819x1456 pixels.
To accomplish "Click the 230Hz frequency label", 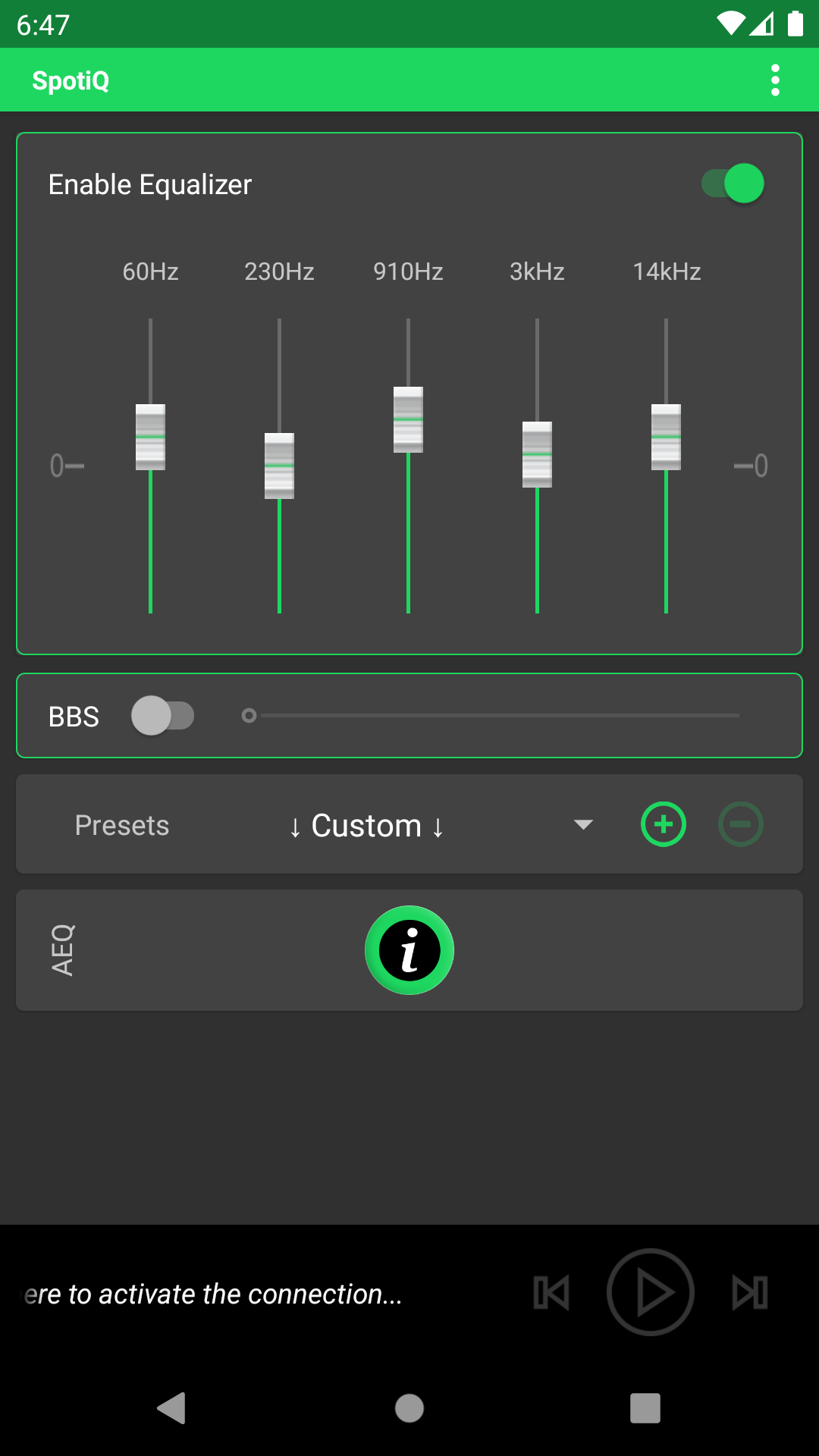I will pyautogui.click(x=279, y=271).
